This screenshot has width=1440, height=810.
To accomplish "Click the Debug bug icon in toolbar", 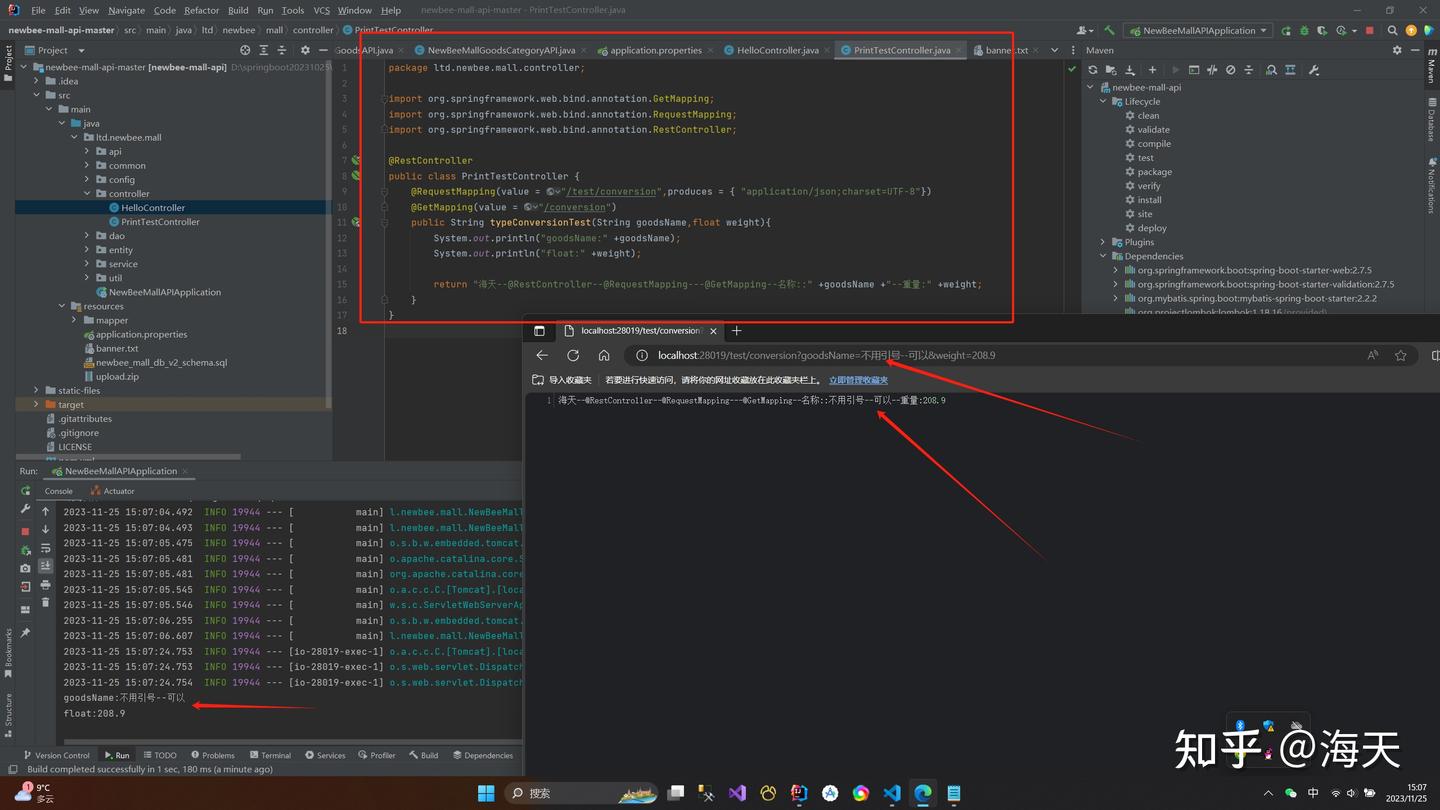I will tap(1303, 31).
